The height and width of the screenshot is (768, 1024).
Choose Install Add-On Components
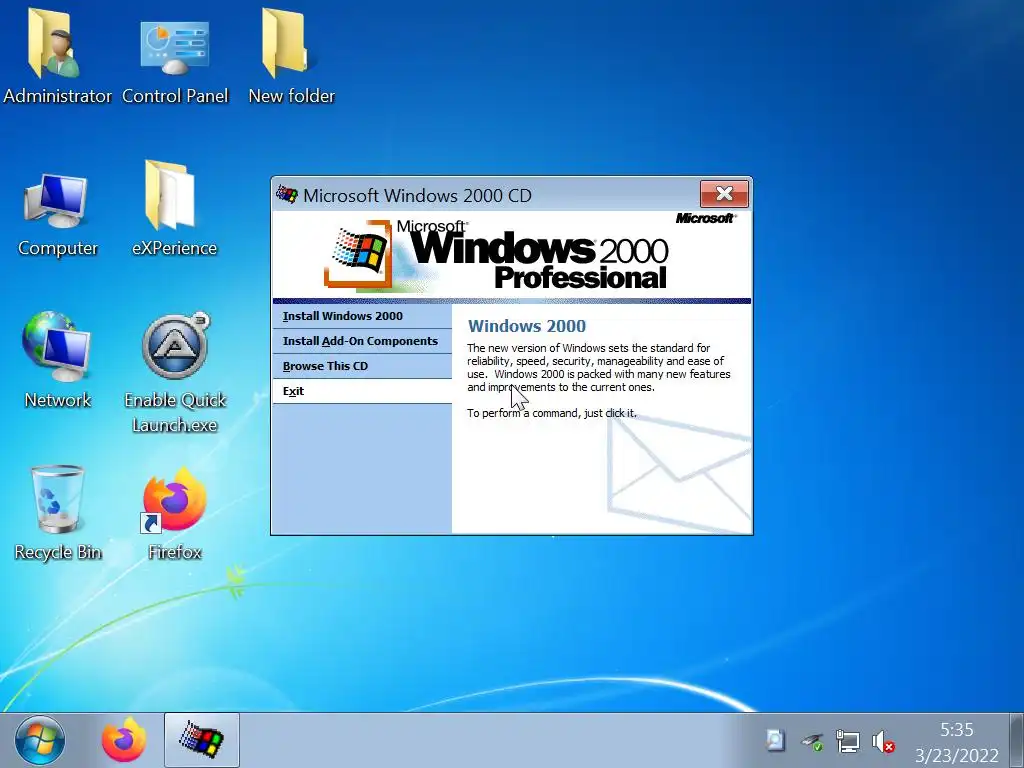click(362, 341)
